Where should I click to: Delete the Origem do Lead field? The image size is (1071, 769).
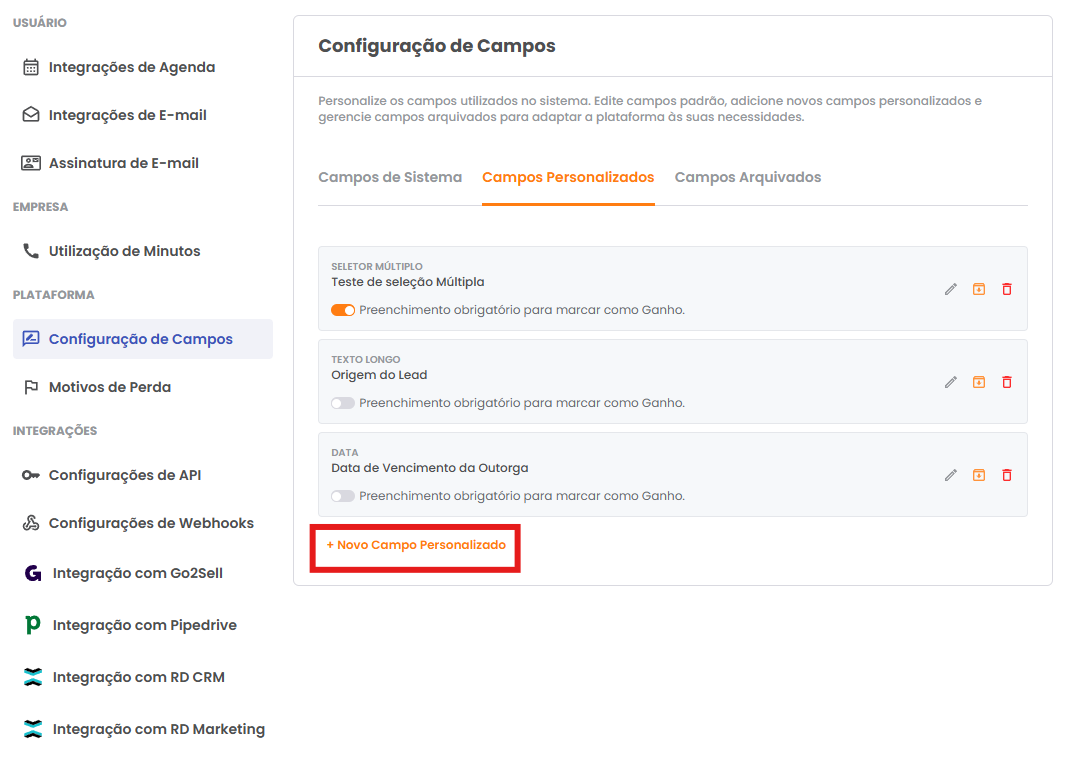click(1007, 382)
